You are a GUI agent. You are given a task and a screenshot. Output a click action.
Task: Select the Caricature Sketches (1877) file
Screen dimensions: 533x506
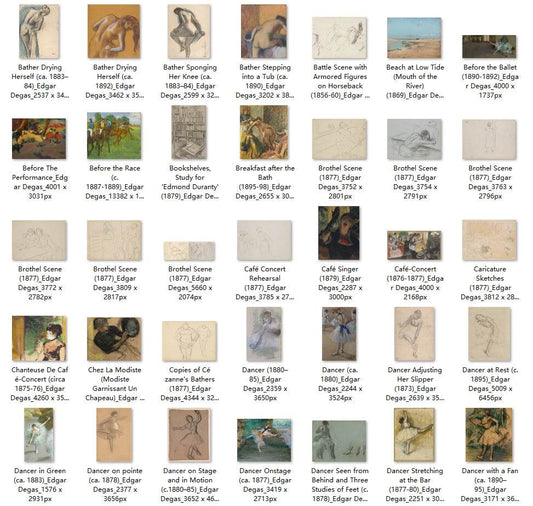(x=489, y=240)
